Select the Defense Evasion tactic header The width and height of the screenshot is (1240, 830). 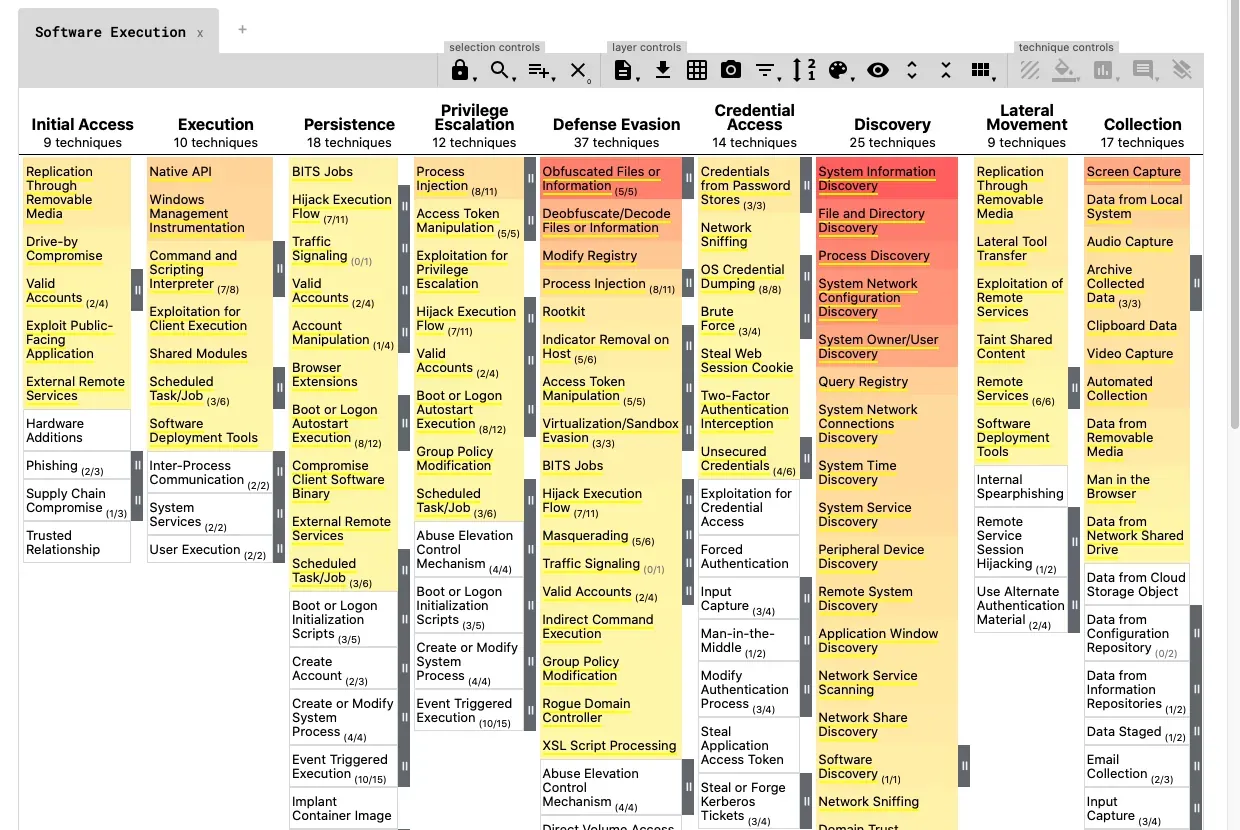[617, 124]
